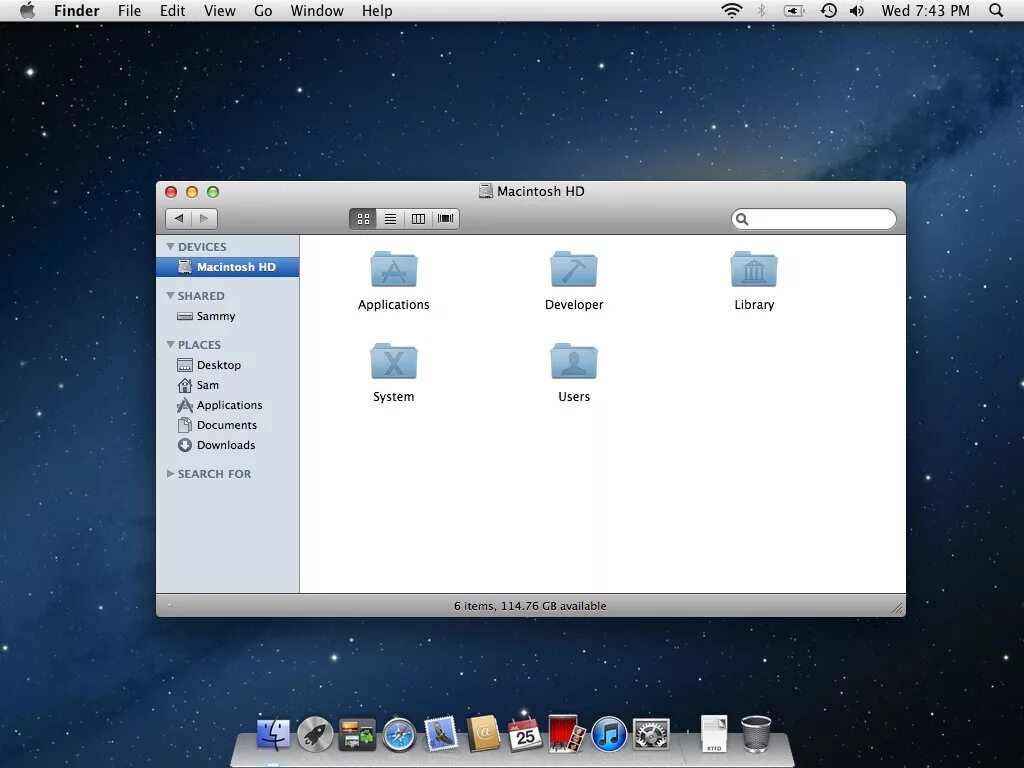Switch to column view in Finder toolbar
Viewport: 1024px width, 768px height.
tap(418, 219)
